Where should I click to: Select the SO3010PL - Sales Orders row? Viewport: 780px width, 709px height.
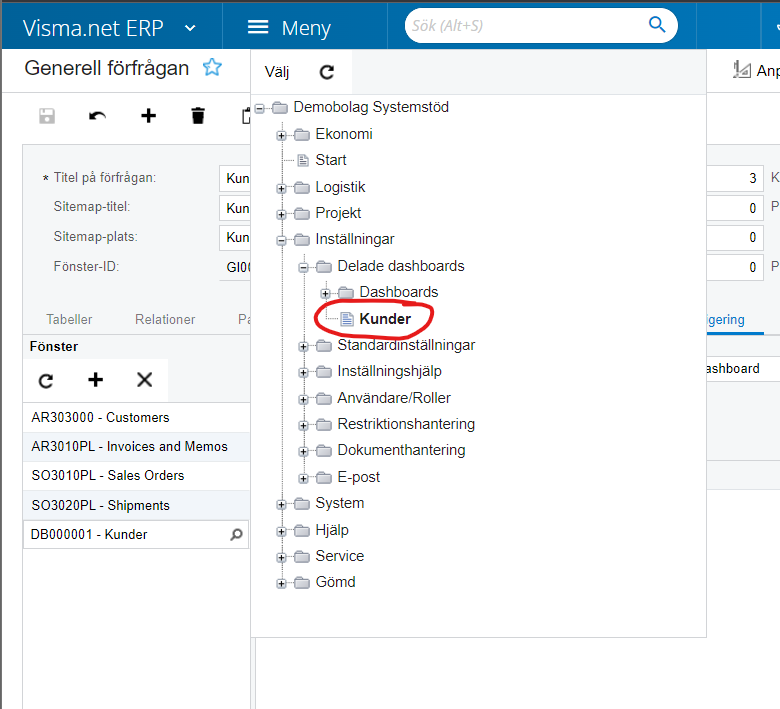tap(136, 476)
